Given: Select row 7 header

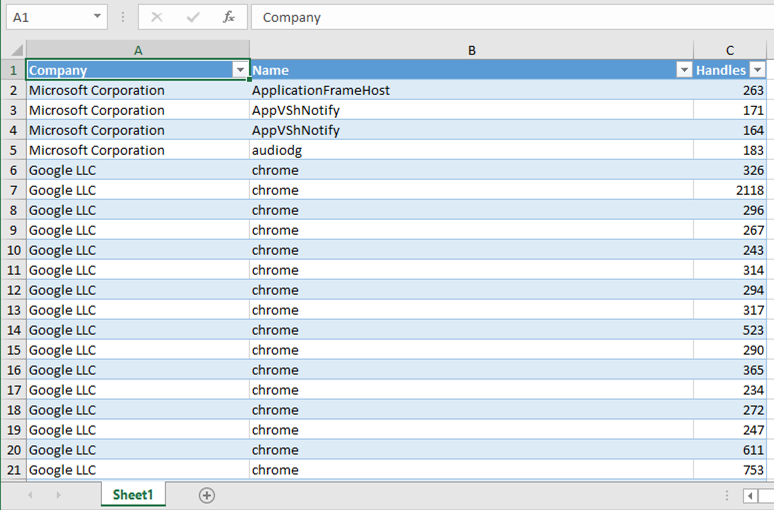Looking at the screenshot, I should click(x=13, y=190).
